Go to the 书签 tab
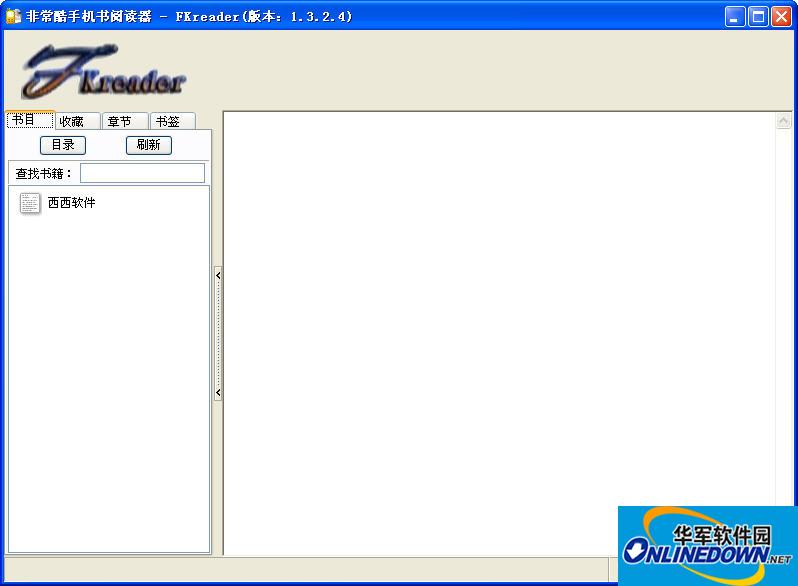The width and height of the screenshot is (798, 586). pyautogui.click(x=172, y=121)
